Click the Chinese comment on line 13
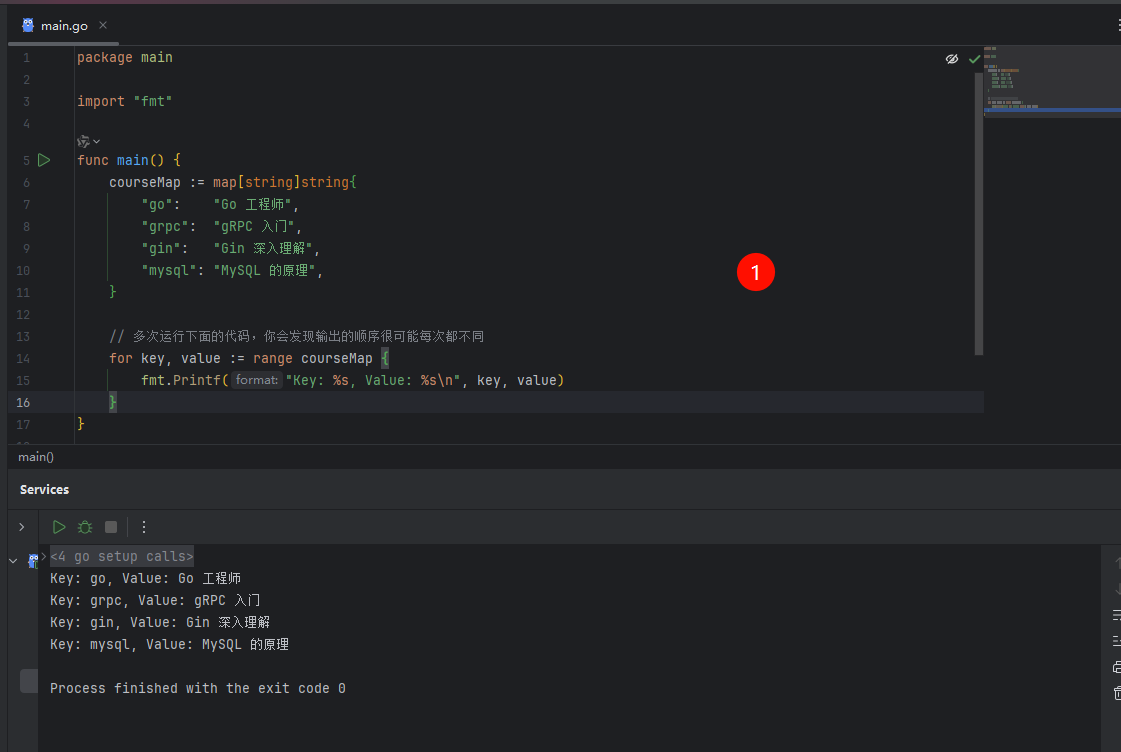Screen dimensions: 1121x752 pos(297,336)
